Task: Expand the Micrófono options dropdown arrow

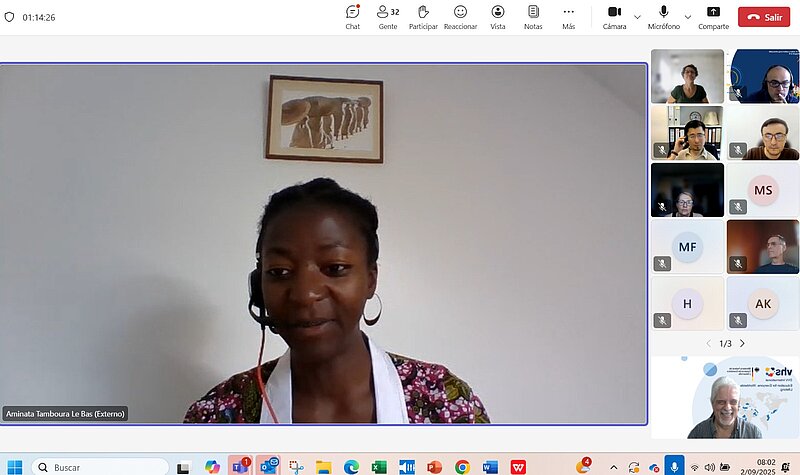Action: [x=687, y=17]
